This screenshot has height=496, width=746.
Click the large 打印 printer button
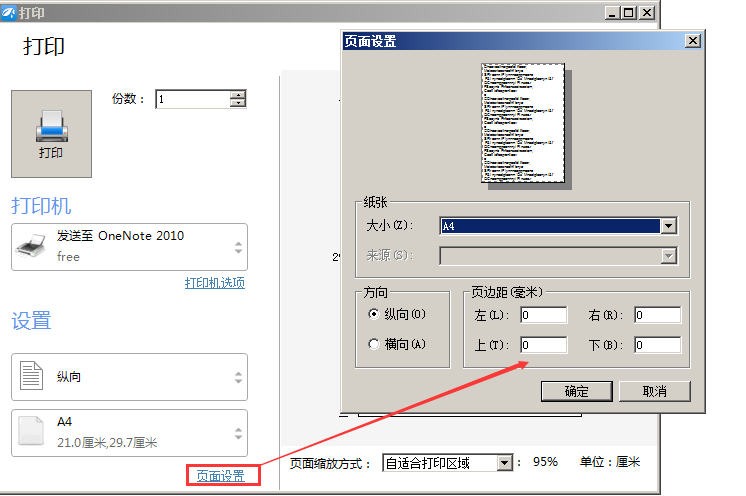[x=51, y=134]
